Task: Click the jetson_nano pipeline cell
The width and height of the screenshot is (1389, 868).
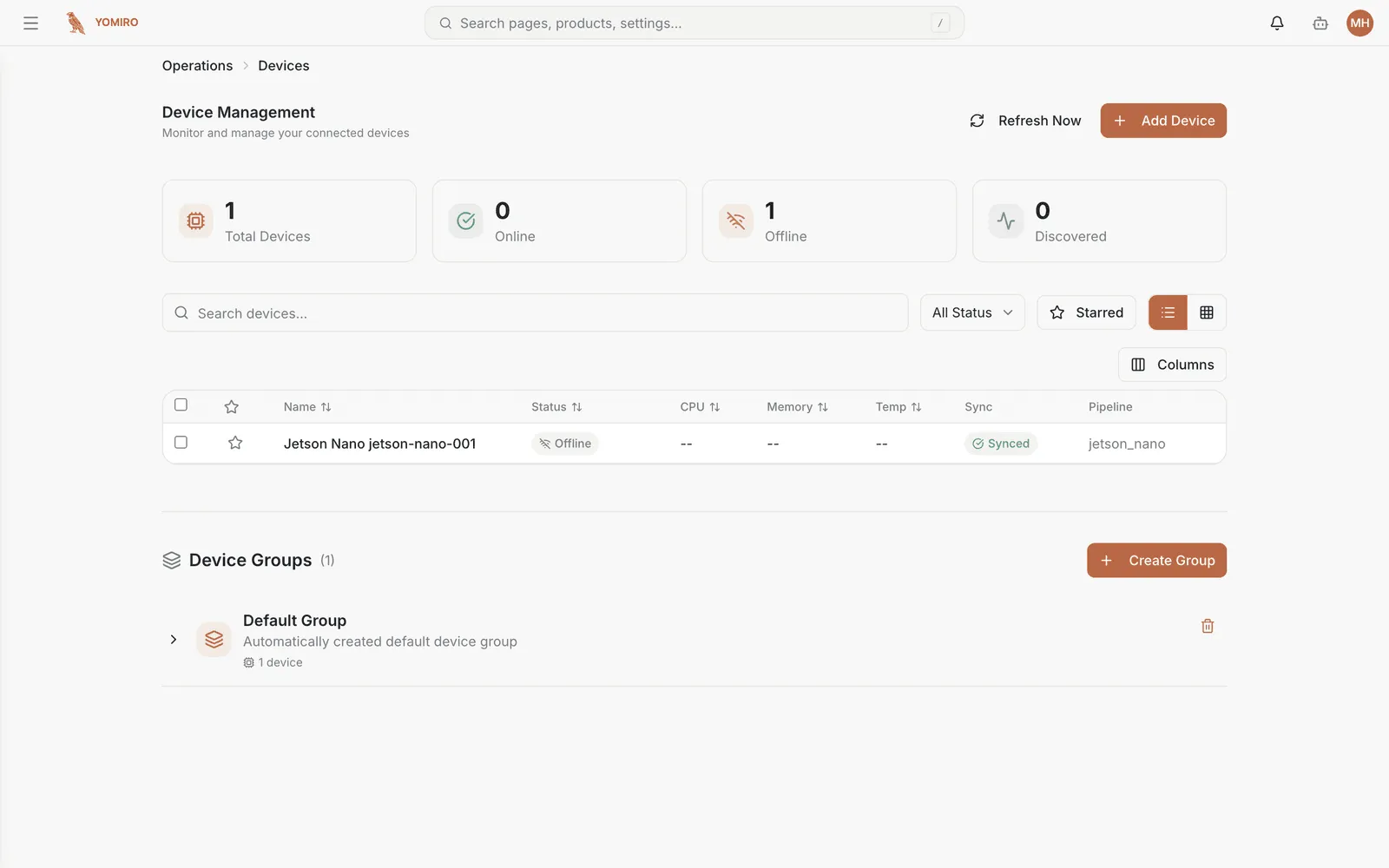Action: pyautogui.click(x=1127, y=444)
